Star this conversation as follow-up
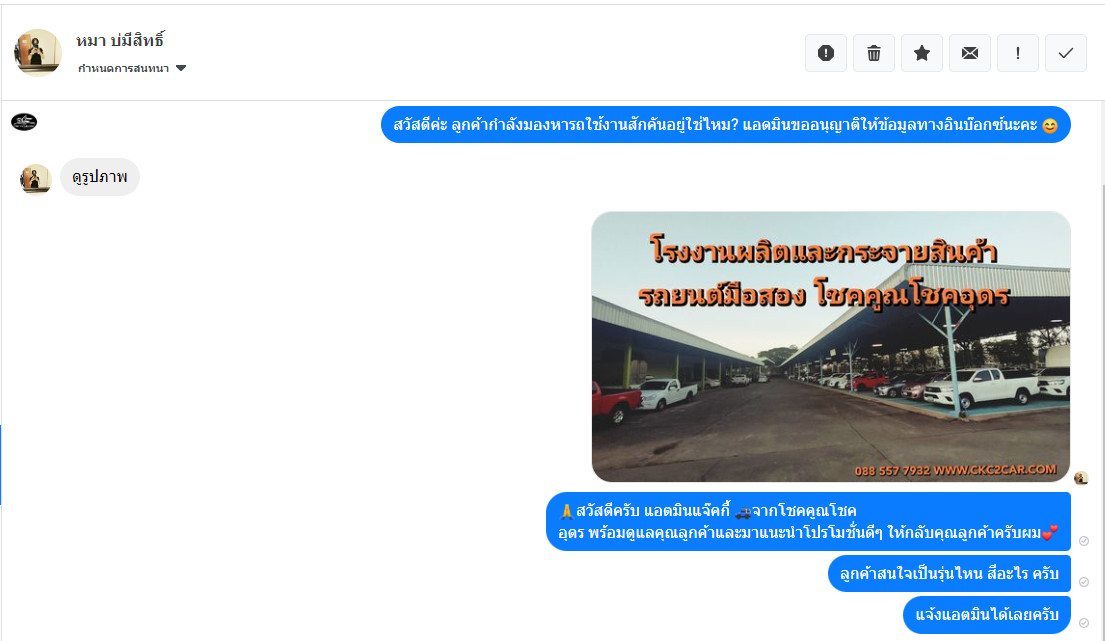This screenshot has width=1105, height=641. [x=922, y=53]
